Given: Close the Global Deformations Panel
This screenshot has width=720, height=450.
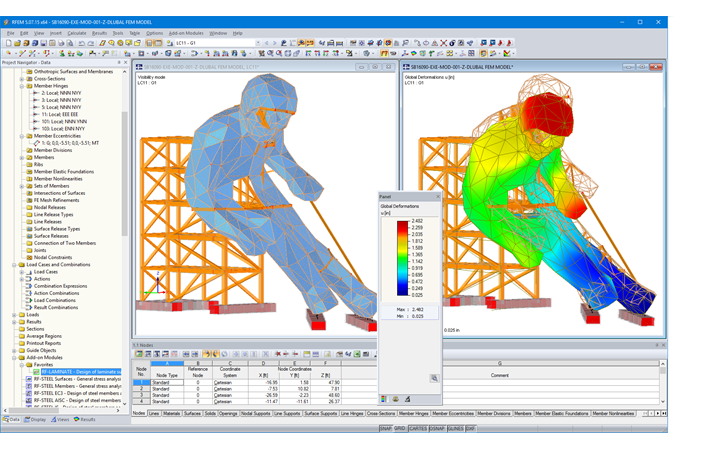Looking at the screenshot, I should 438,197.
